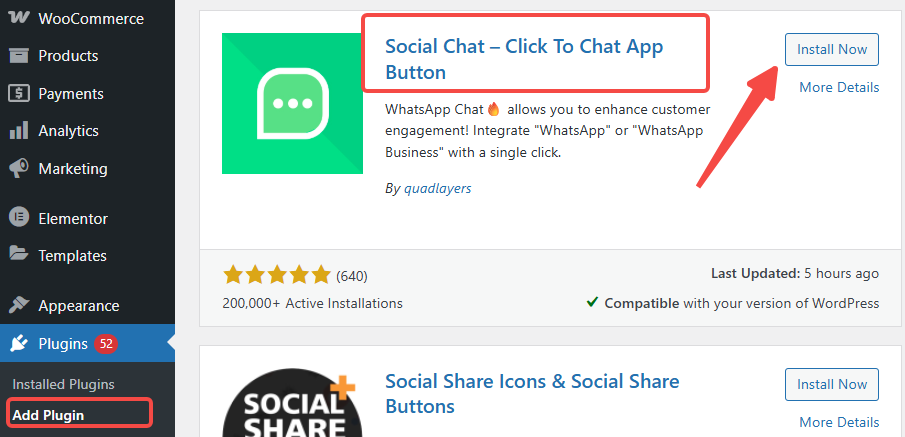Click the Elementor circle icon
This screenshot has width=905, height=437.
pos(18,218)
